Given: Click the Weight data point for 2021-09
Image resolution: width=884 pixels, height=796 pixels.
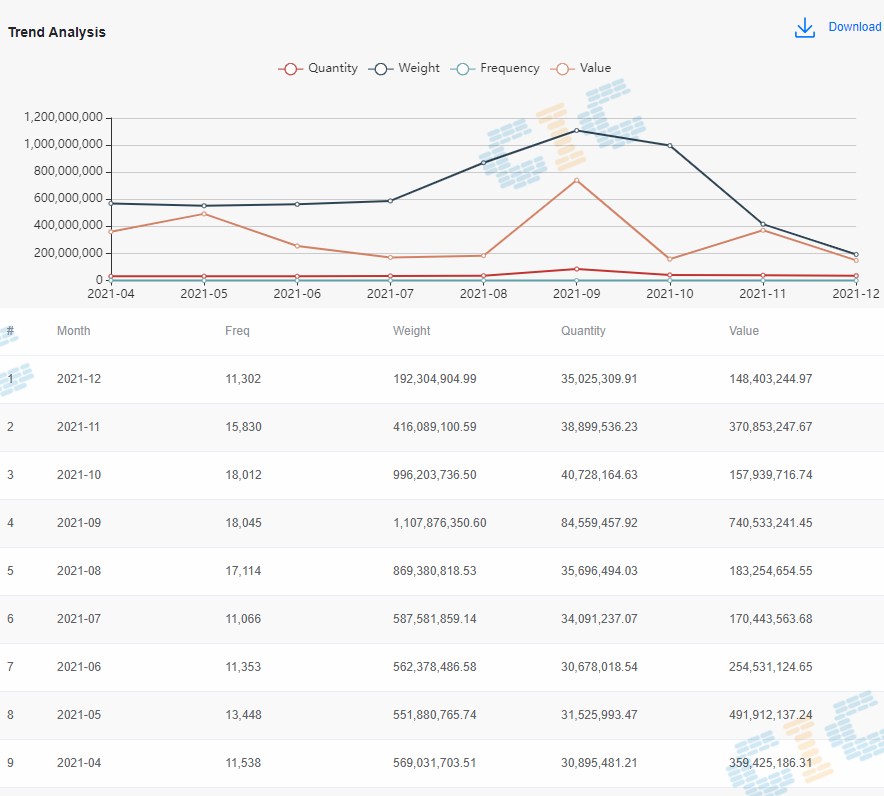Looking at the screenshot, I should (x=576, y=130).
